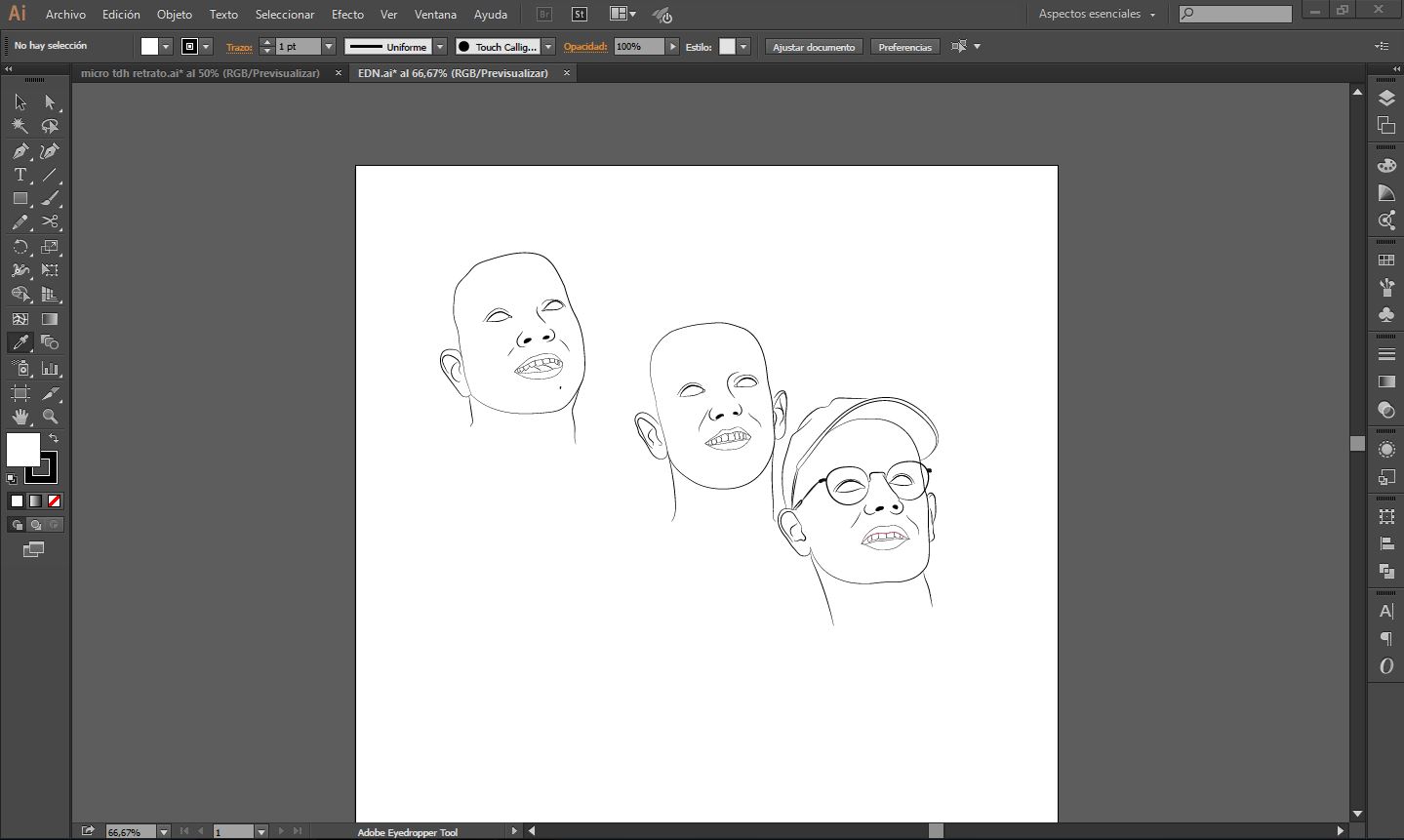Set paint mode to None
This screenshot has height=840, width=1404.
[x=55, y=501]
